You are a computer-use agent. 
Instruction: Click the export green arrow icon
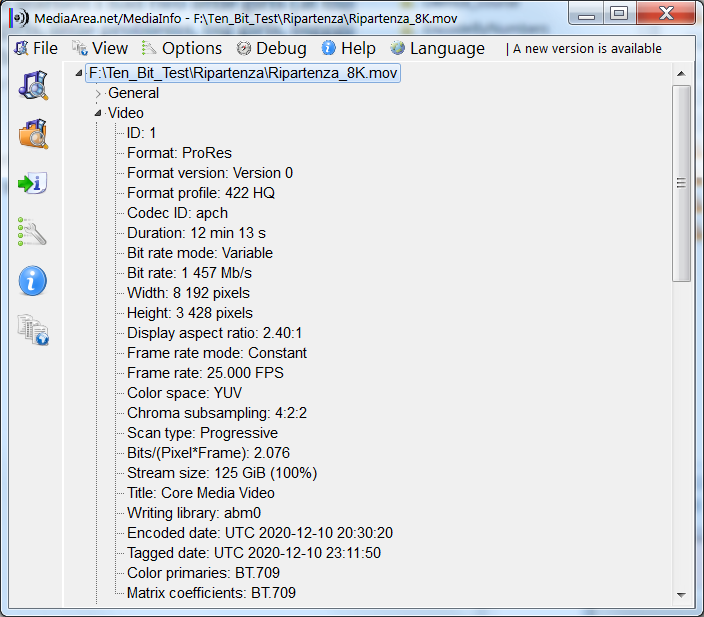pos(32,183)
